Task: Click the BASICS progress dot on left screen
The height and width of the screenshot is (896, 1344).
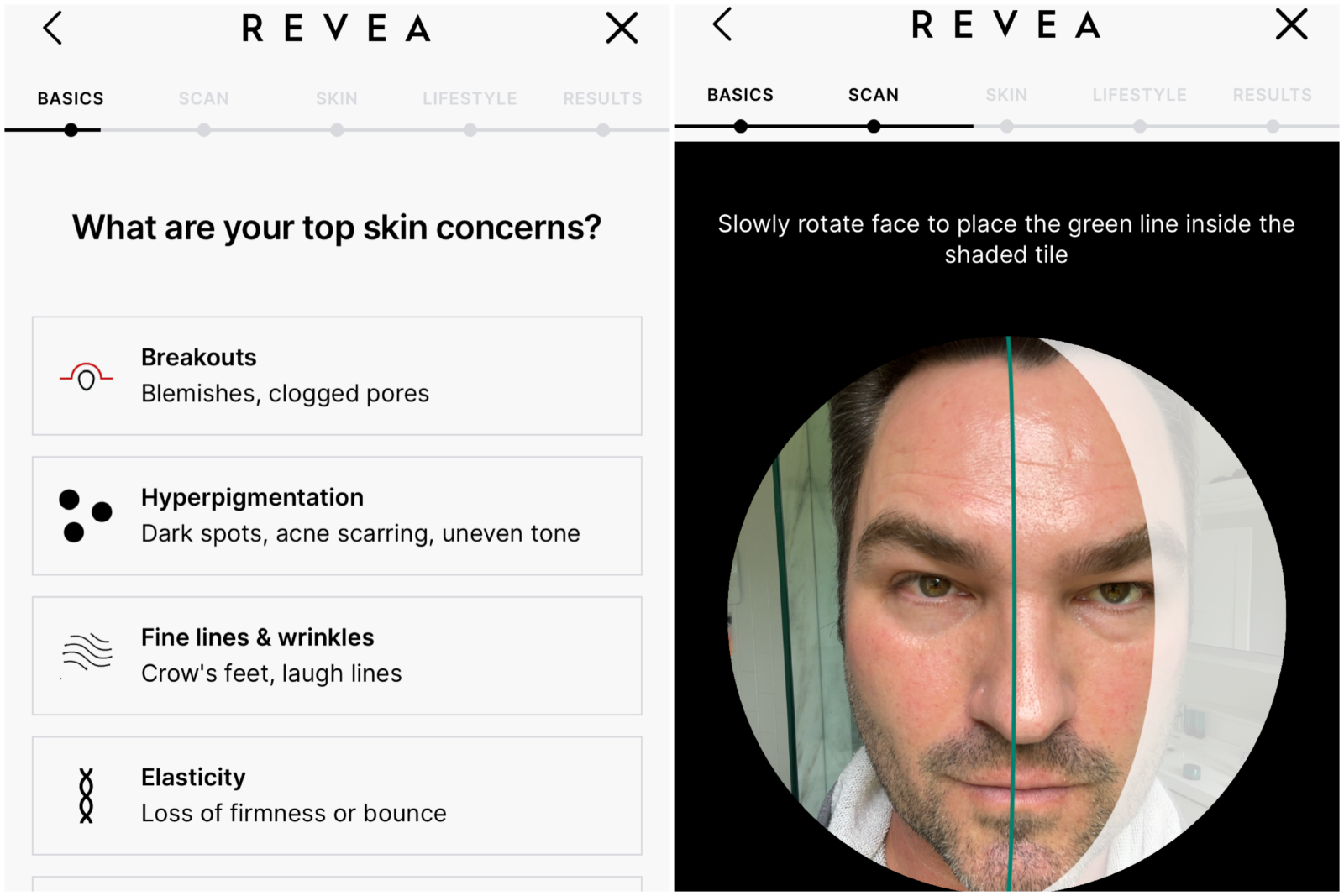Action: pyautogui.click(x=71, y=130)
